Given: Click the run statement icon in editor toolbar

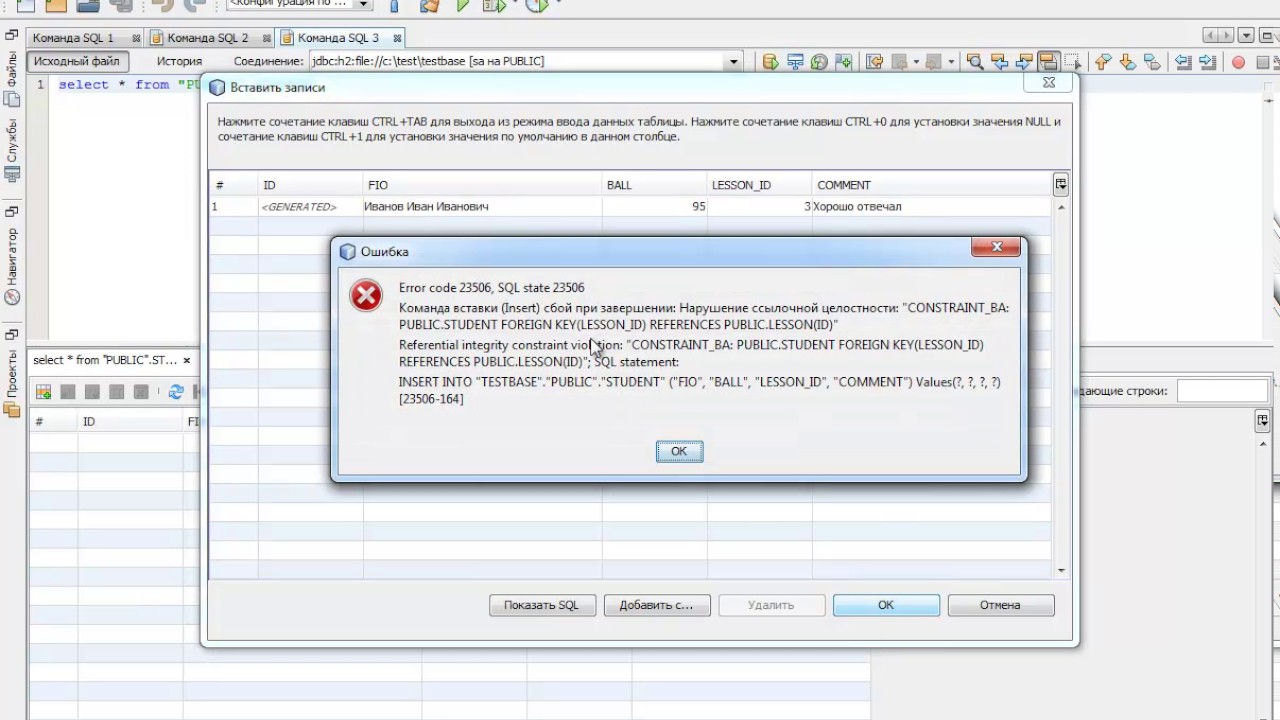Looking at the screenshot, I should 795,62.
